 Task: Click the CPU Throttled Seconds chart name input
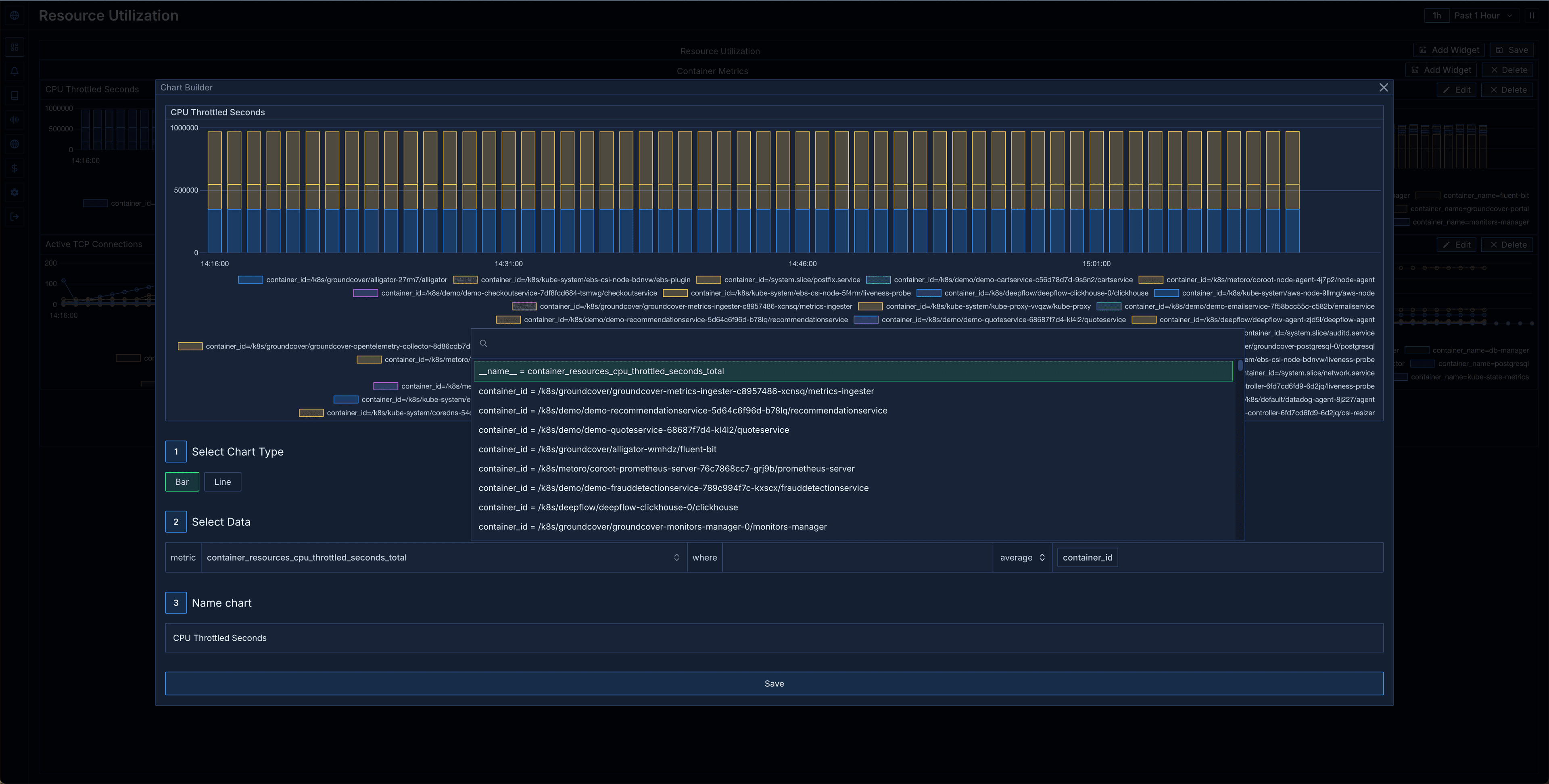tap(774, 638)
